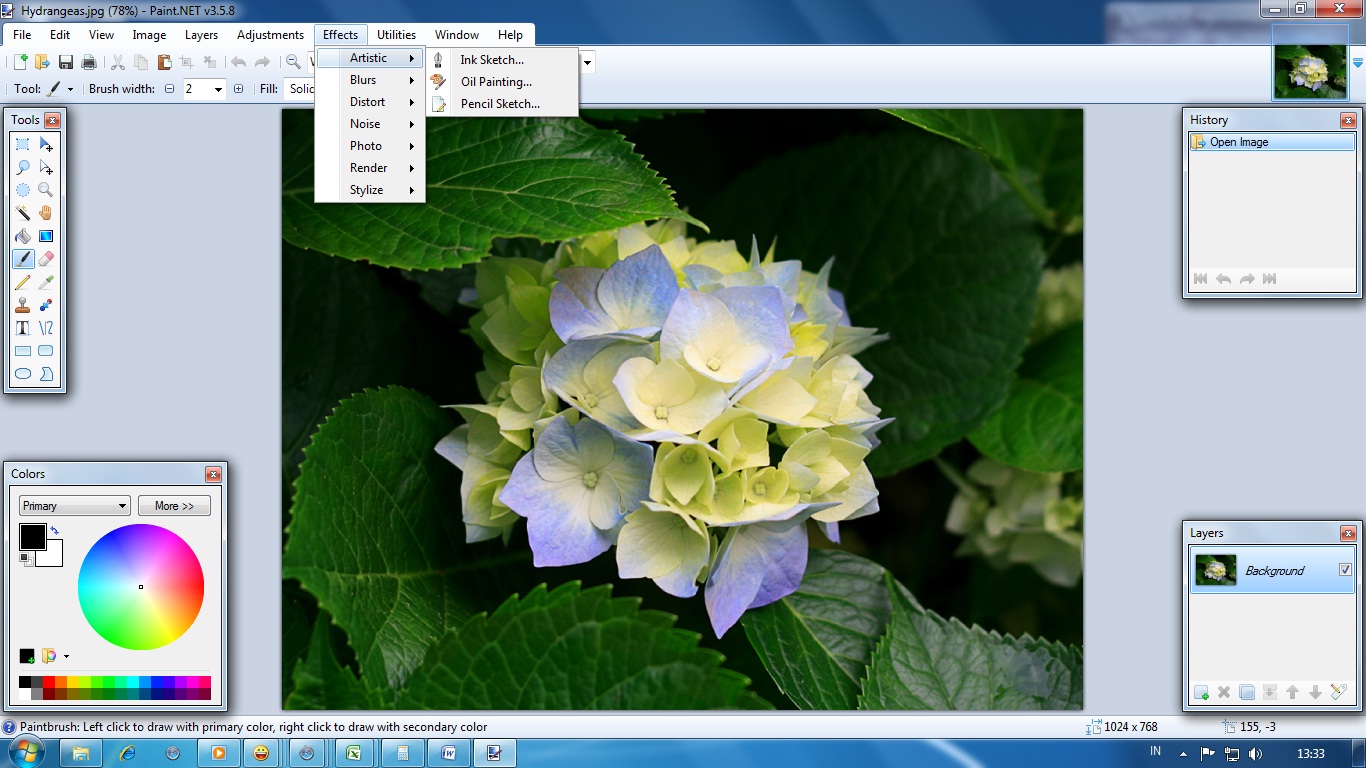The height and width of the screenshot is (768, 1366).
Task: Open layer properties in Layers panel
Action: [x=1339, y=692]
